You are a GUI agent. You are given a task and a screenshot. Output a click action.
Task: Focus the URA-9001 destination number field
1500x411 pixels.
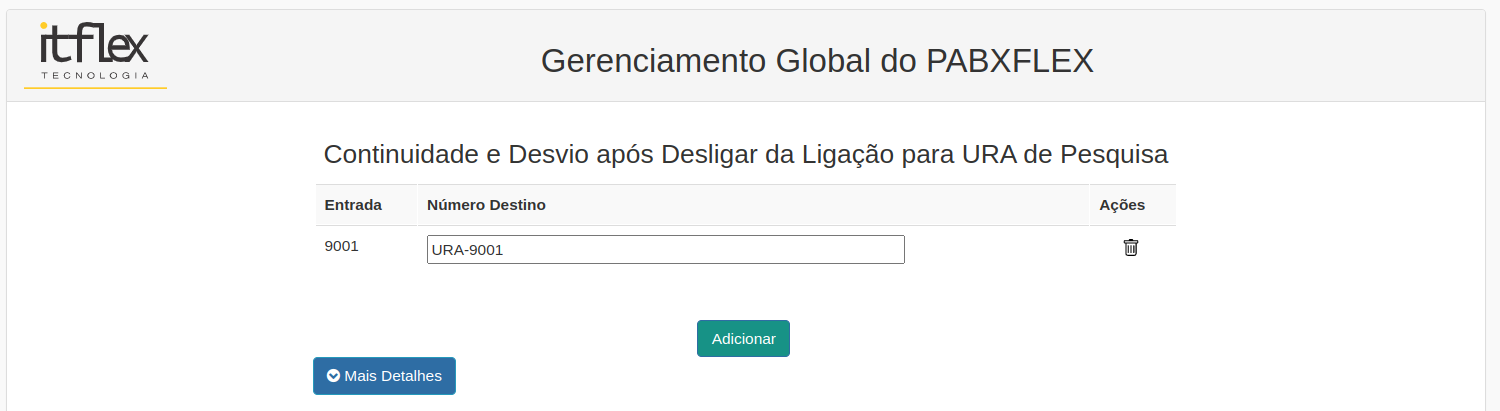click(x=666, y=250)
